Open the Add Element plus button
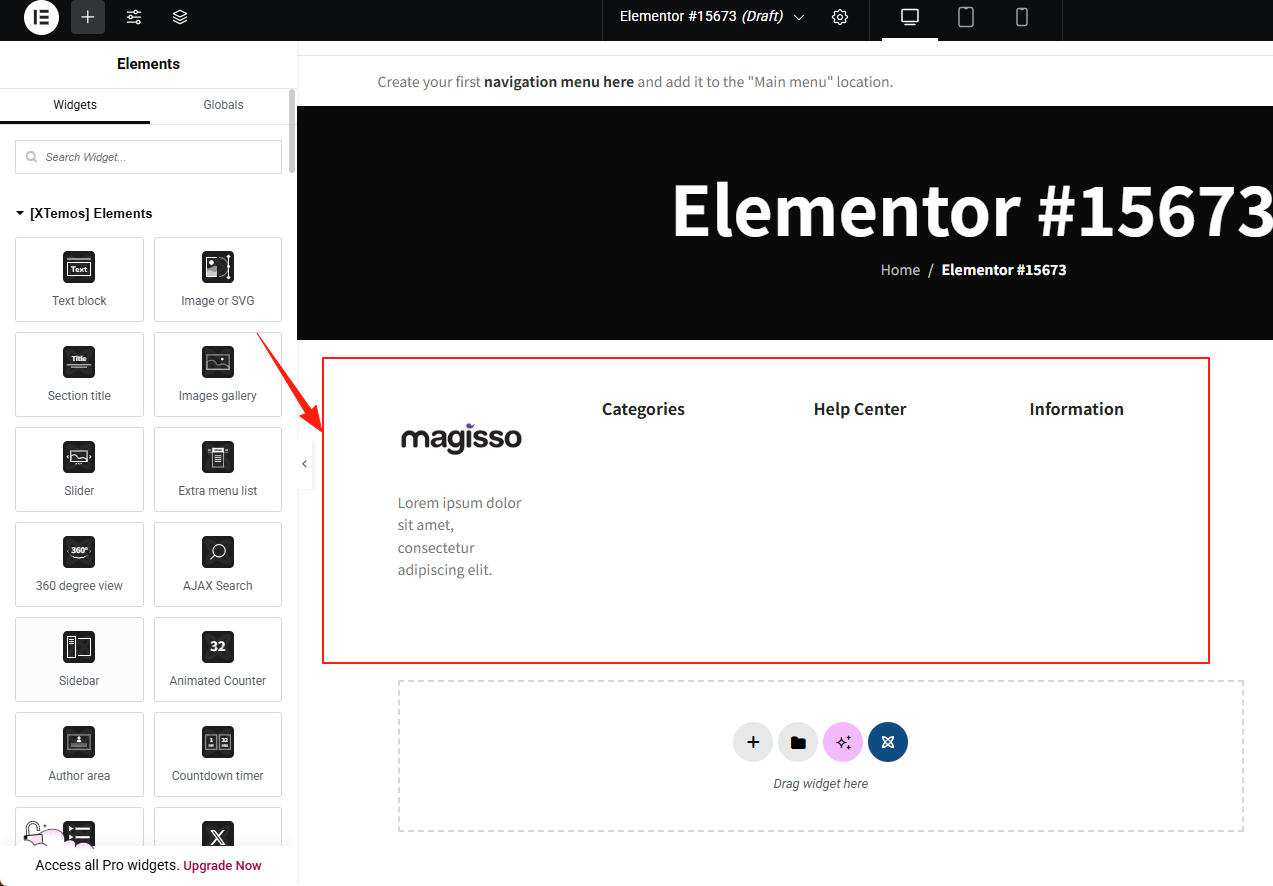The image size is (1273, 886). (x=88, y=17)
